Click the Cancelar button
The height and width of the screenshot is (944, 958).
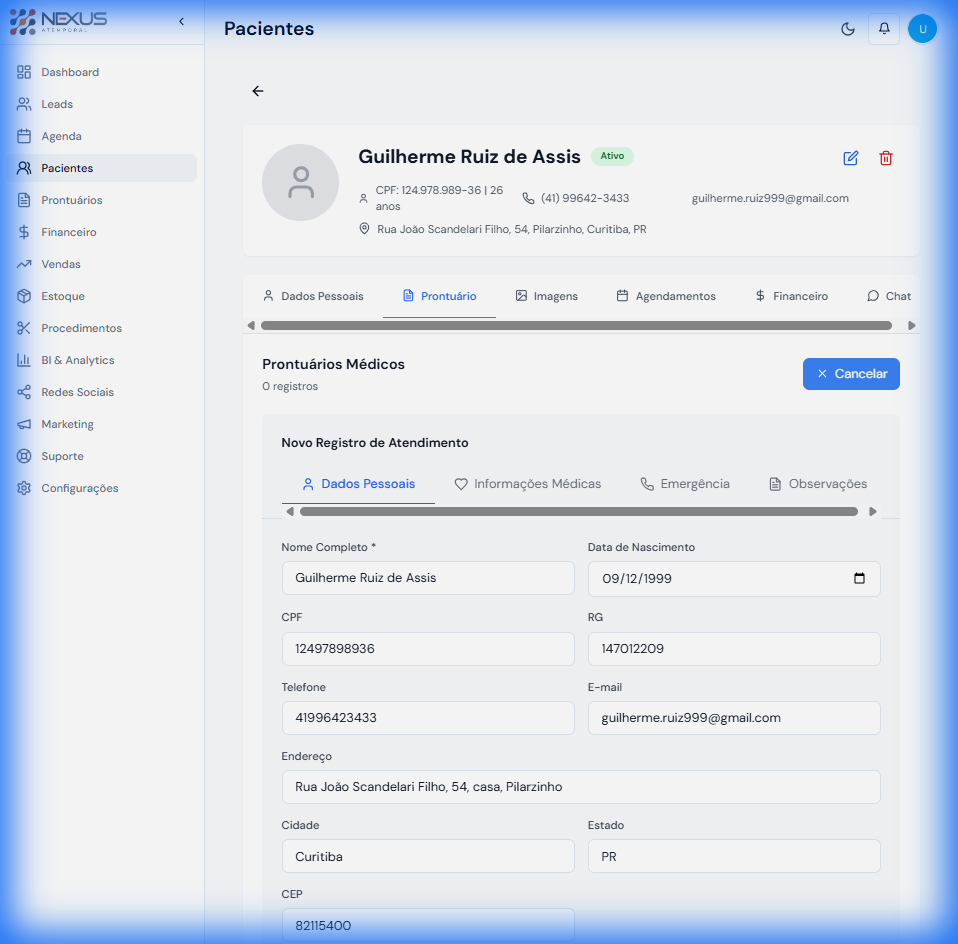(x=851, y=373)
